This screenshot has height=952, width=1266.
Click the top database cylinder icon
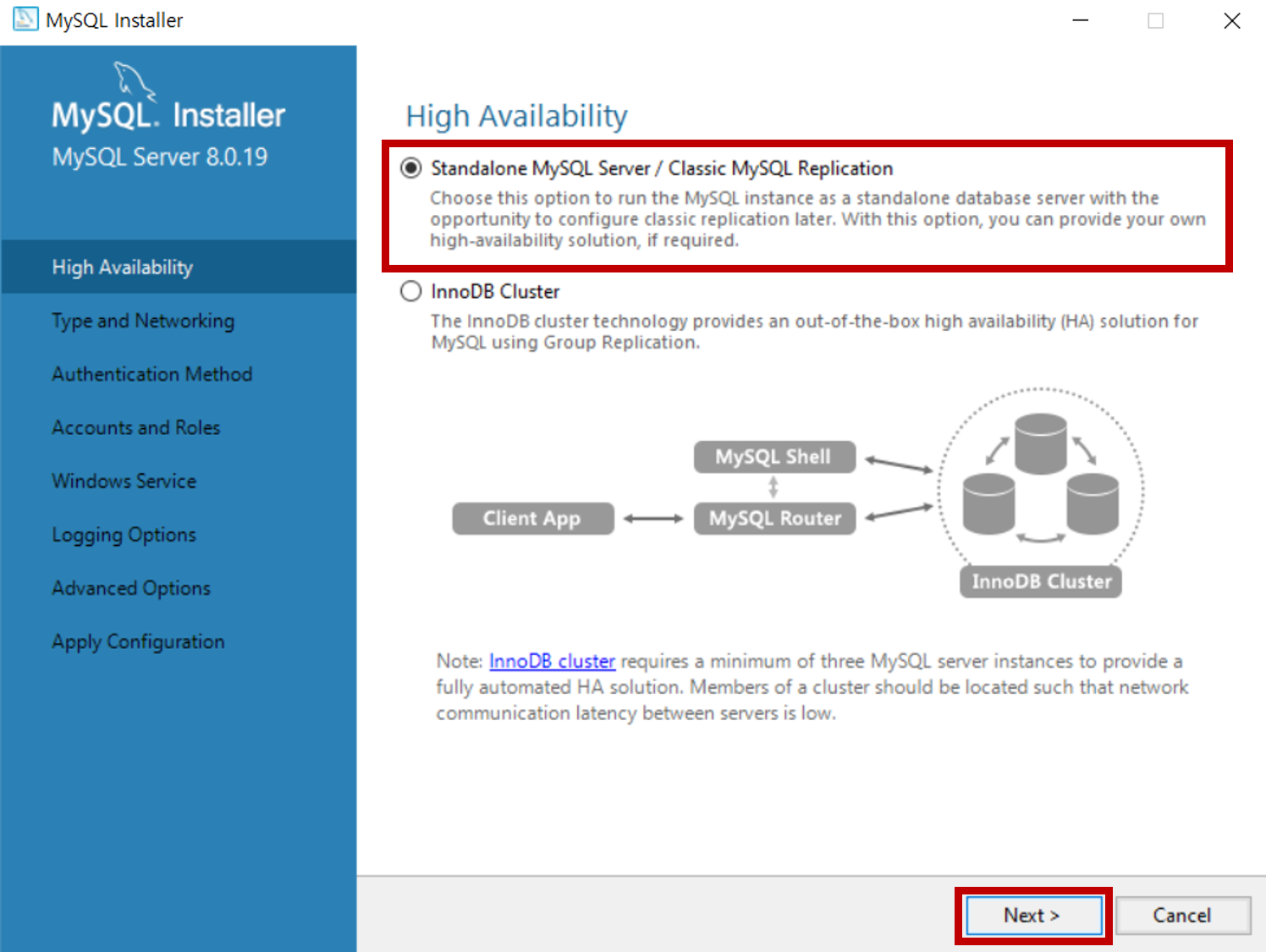1041,443
